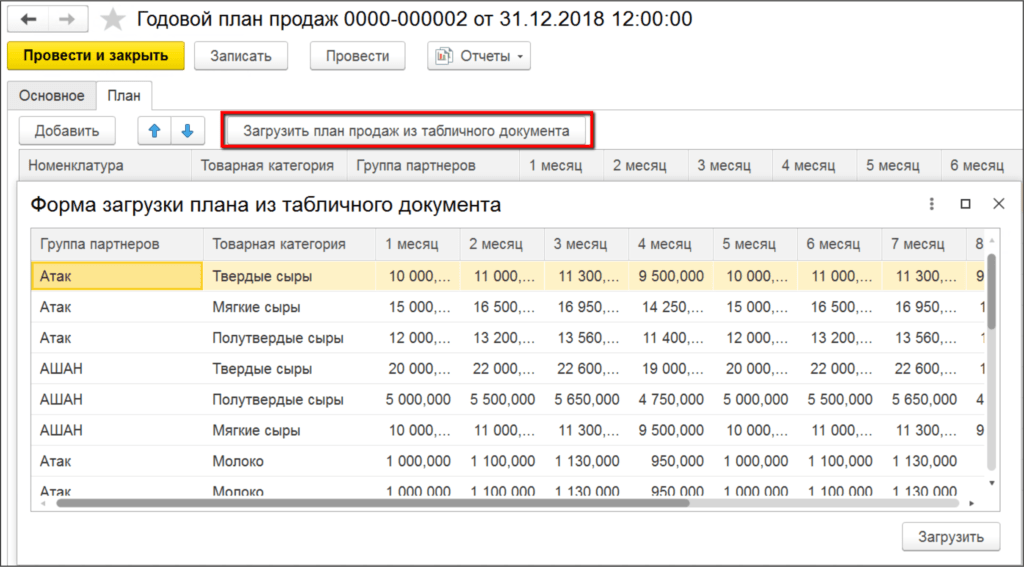Click the Записать button

point(241,56)
